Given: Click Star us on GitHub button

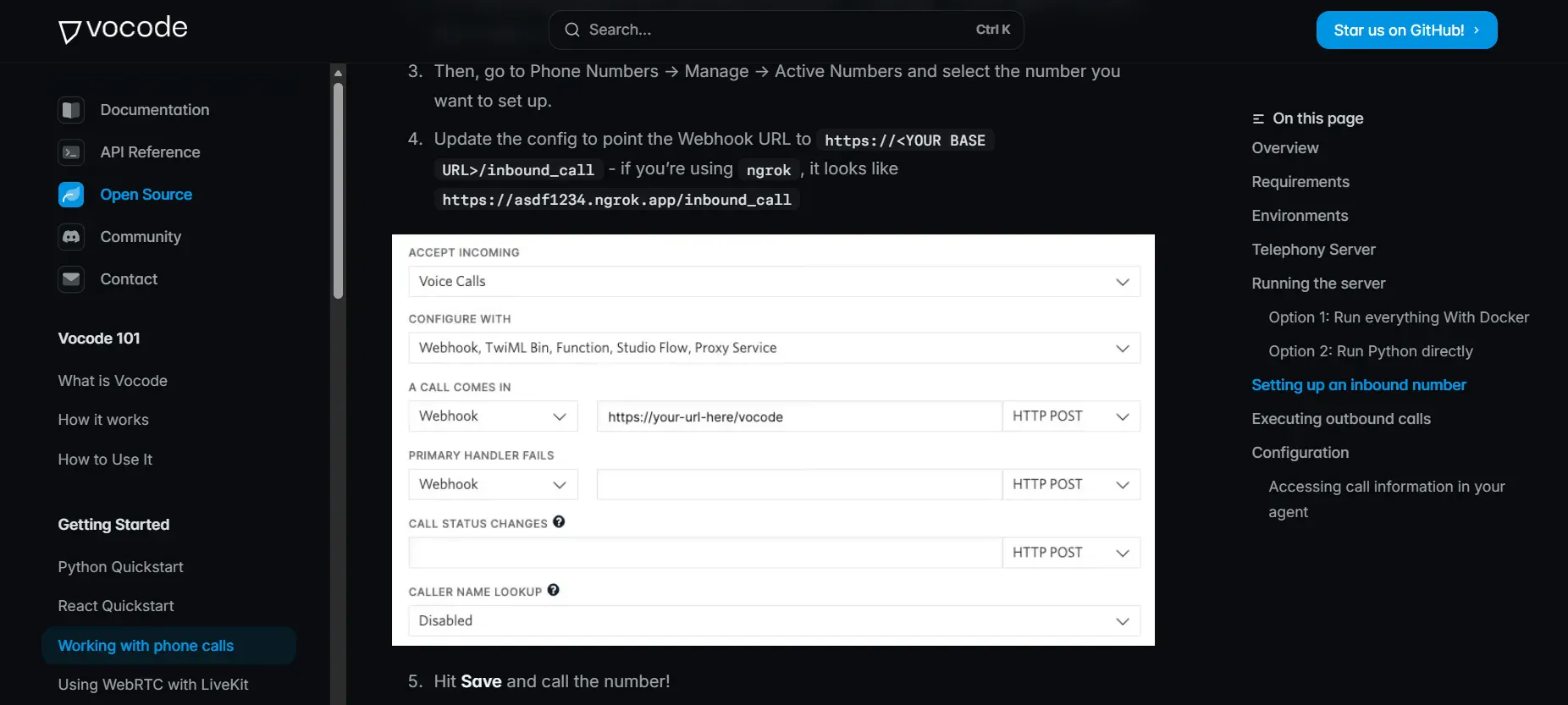Looking at the screenshot, I should [1406, 30].
